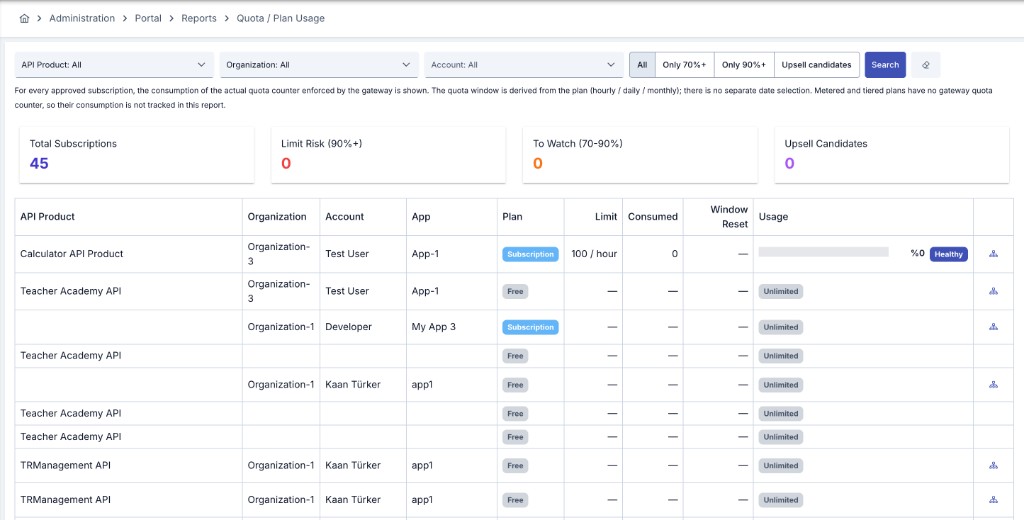The width and height of the screenshot is (1024, 520).
Task: Open Administration in the breadcrumb
Action: click(82, 18)
